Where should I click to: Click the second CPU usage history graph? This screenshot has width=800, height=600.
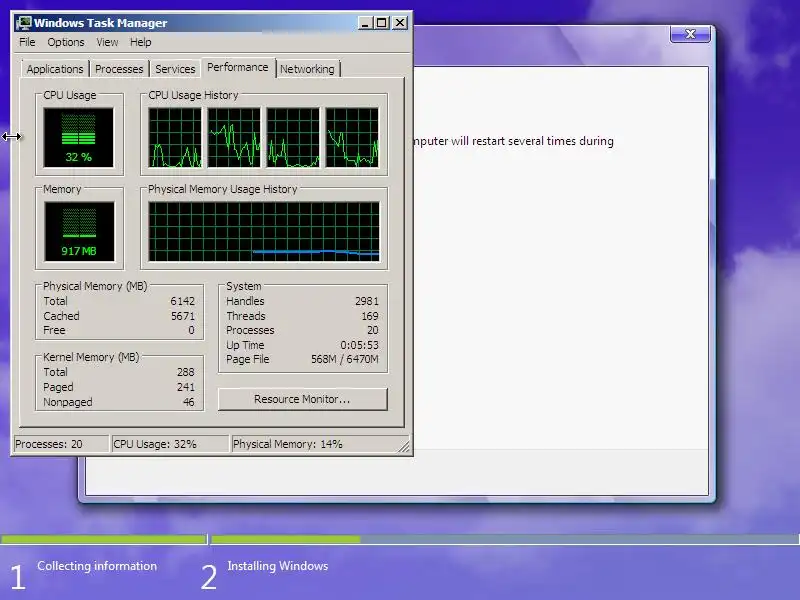tap(234, 138)
